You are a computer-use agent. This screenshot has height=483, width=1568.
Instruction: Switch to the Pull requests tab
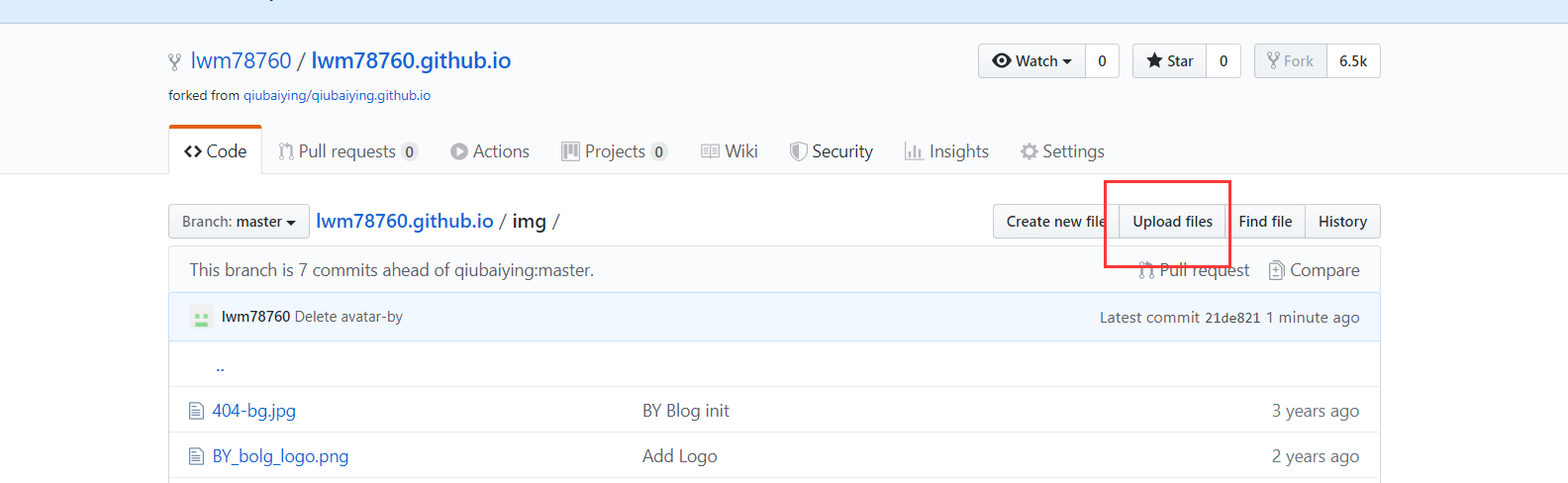click(x=347, y=151)
